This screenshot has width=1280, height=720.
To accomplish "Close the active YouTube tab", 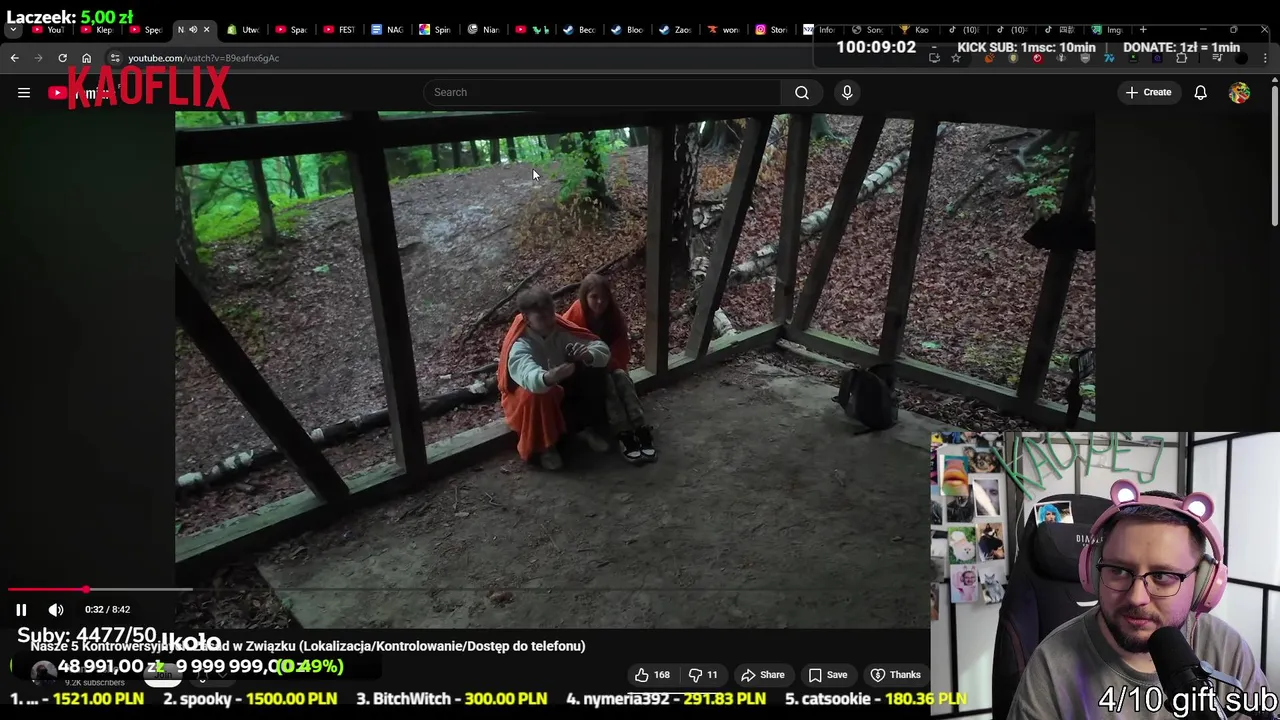I will pos(206,30).
